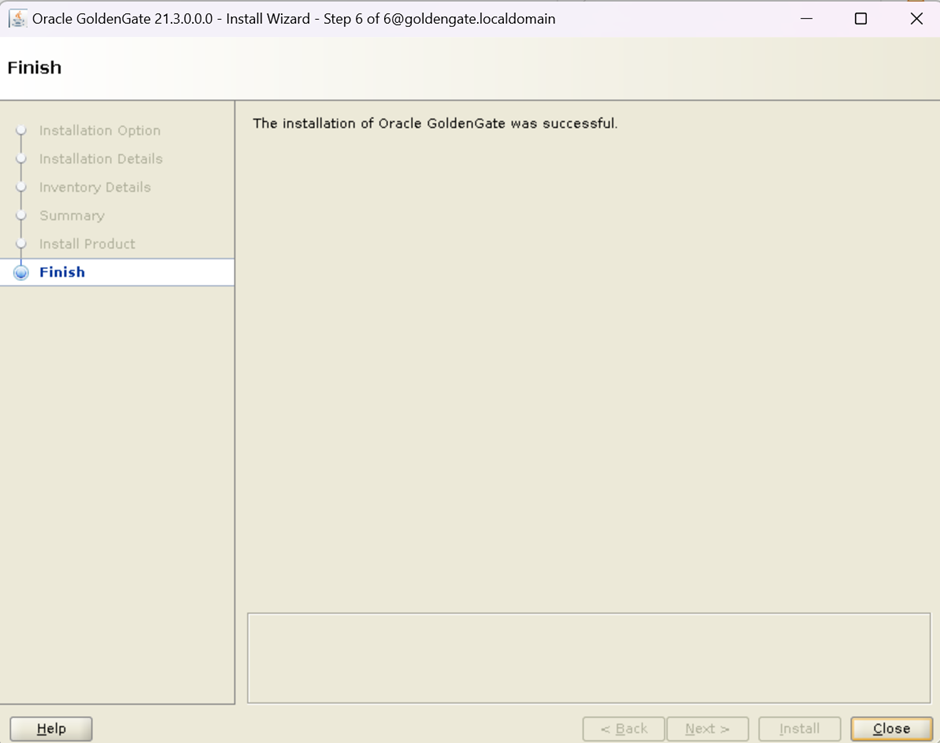The image size is (940, 743).
Task: Select the Installation Details step label
Action: coord(100,159)
